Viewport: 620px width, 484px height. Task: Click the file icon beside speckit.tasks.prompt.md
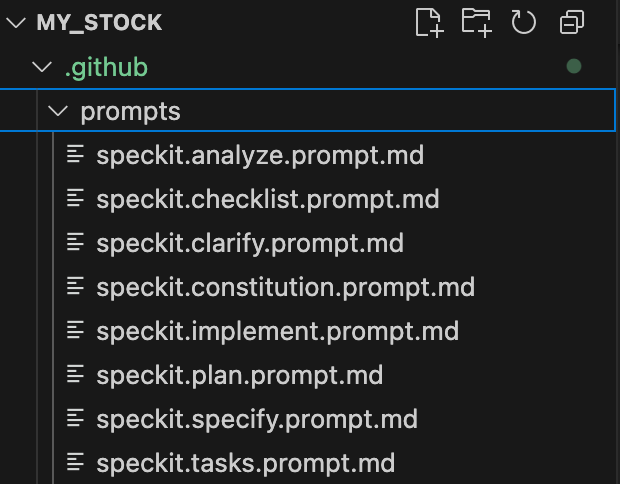pyautogui.click(x=75, y=463)
